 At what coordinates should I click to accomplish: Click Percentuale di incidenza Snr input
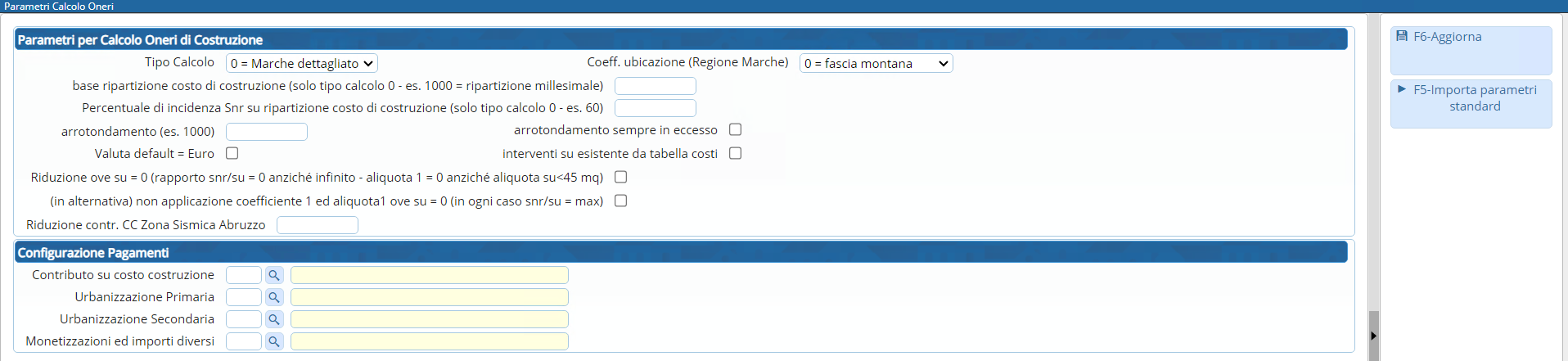tap(655, 108)
